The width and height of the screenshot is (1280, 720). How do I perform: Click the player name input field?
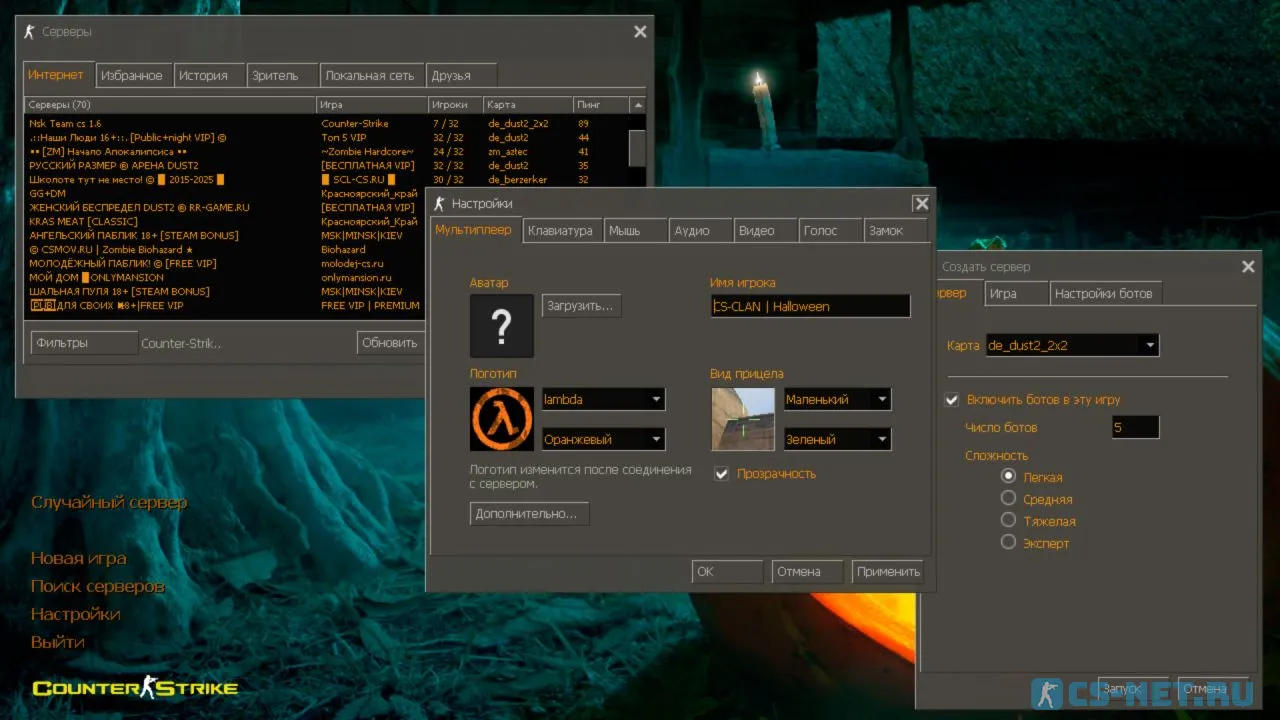tap(810, 307)
